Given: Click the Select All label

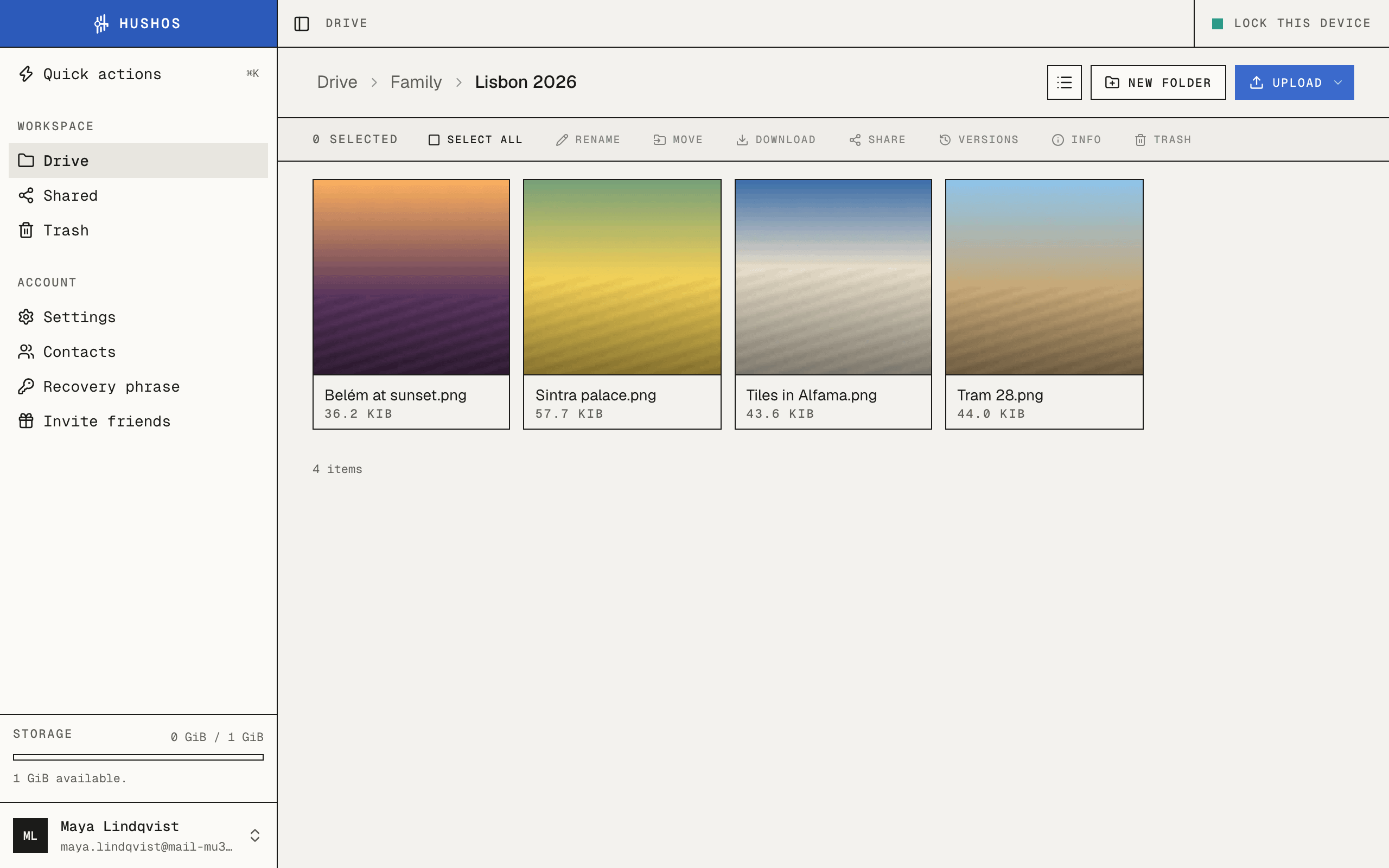Looking at the screenshot, I should [485, 140].
